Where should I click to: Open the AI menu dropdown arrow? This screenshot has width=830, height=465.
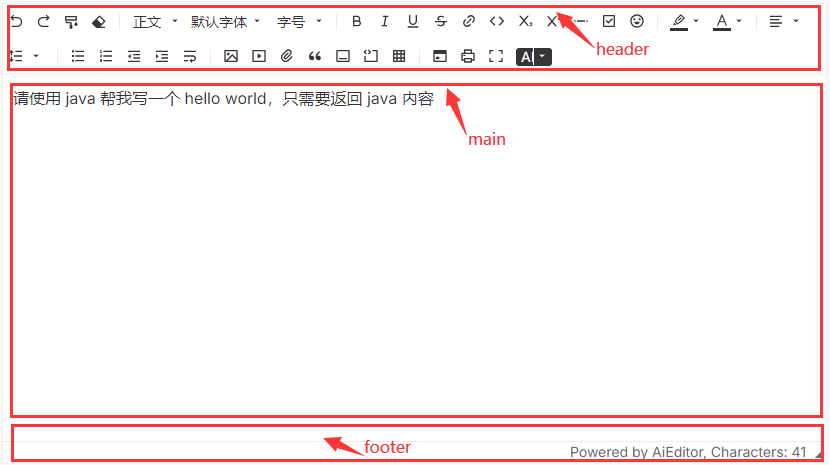point(542,56)
